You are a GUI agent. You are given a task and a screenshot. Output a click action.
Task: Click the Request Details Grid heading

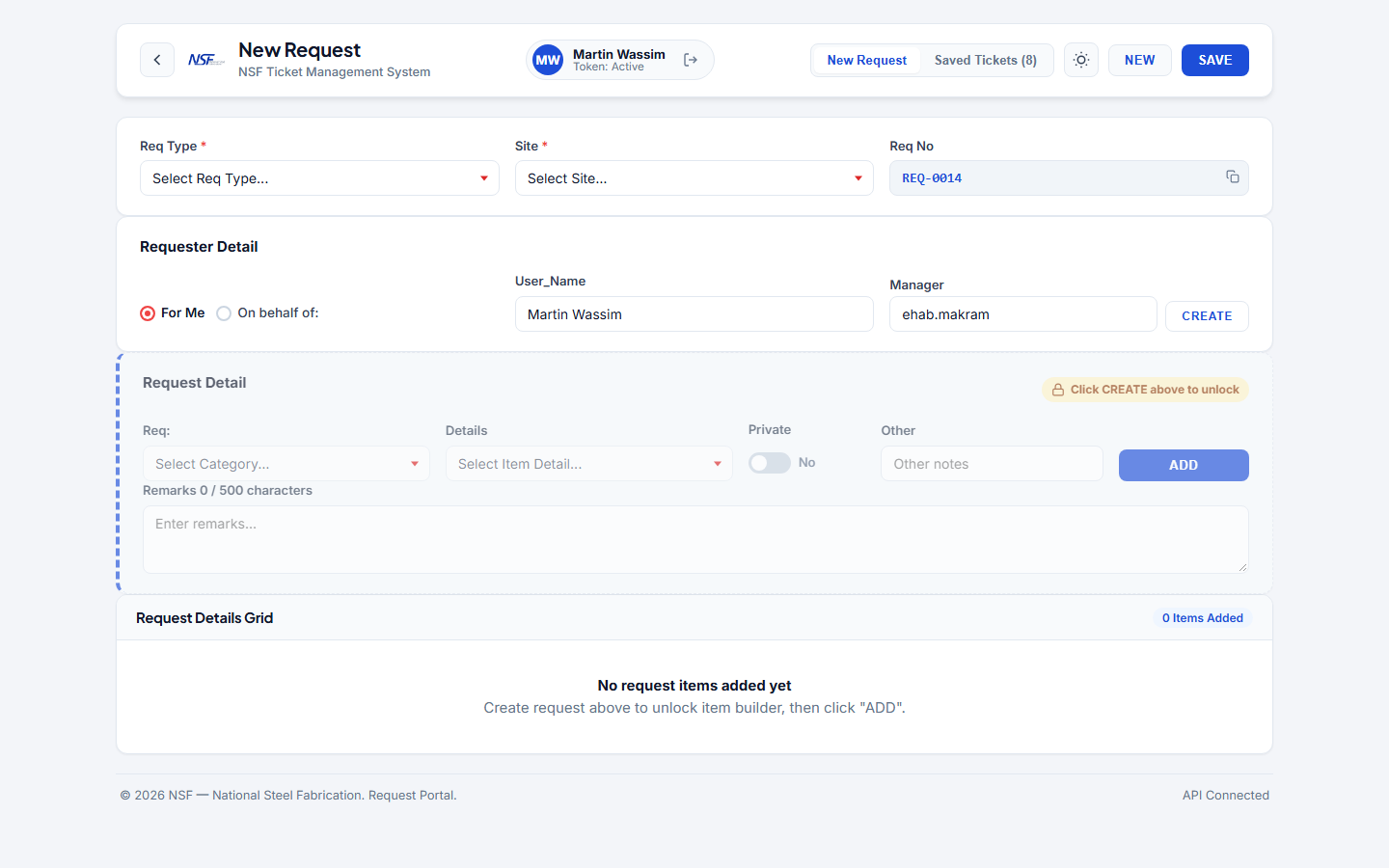[204, 618]
